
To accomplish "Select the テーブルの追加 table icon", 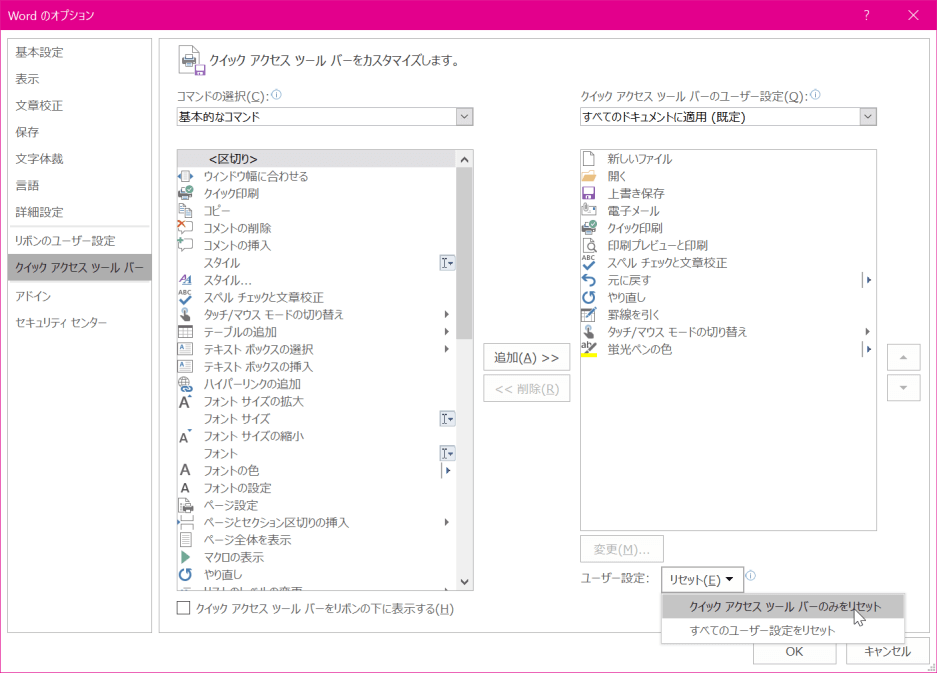I will click(185, 332).
